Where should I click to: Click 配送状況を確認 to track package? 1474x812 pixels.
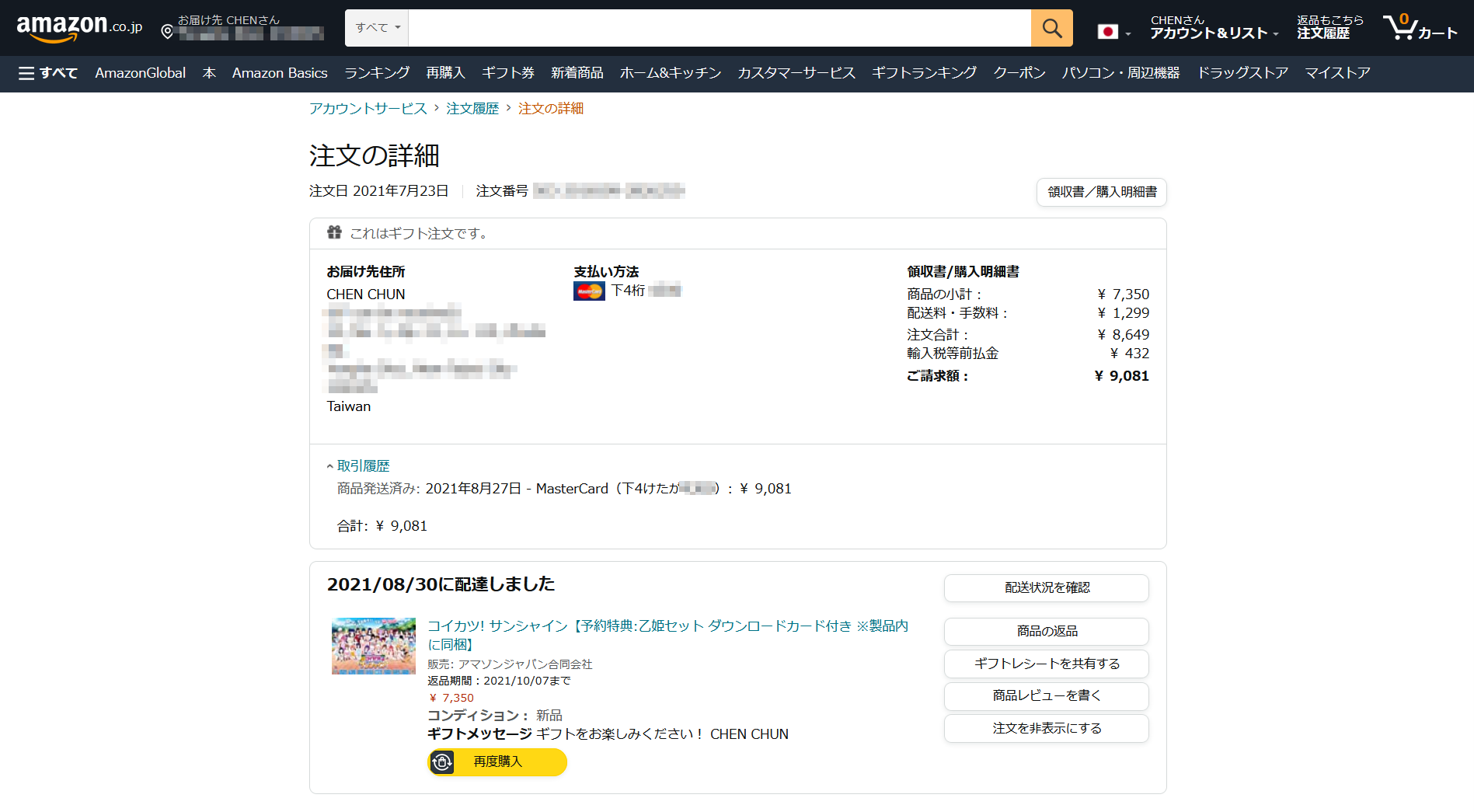click(1046, 588)
